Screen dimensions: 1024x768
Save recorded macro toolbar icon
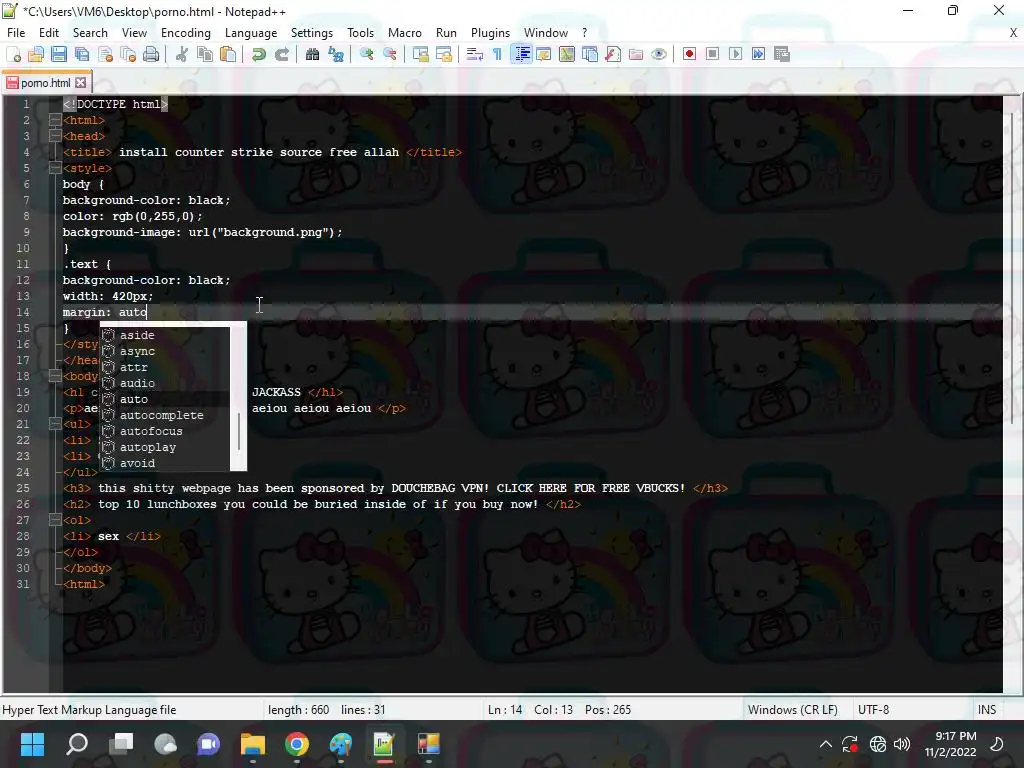[x=782, y=54]
